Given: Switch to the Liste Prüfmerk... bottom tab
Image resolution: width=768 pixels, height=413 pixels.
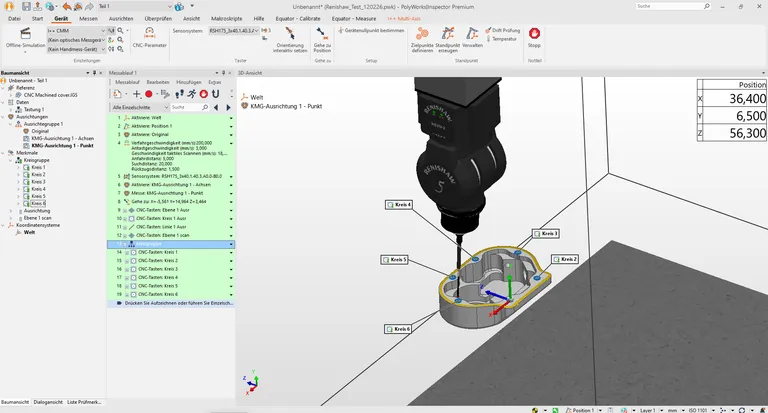Looking at the screenshot, I should tap(84, 402).
